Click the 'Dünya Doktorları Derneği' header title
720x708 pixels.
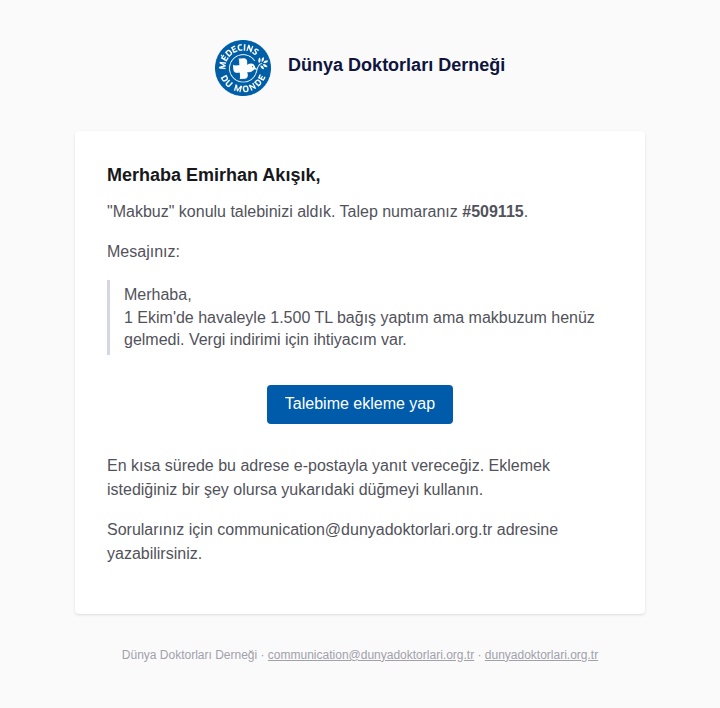(x=396, y=65)
